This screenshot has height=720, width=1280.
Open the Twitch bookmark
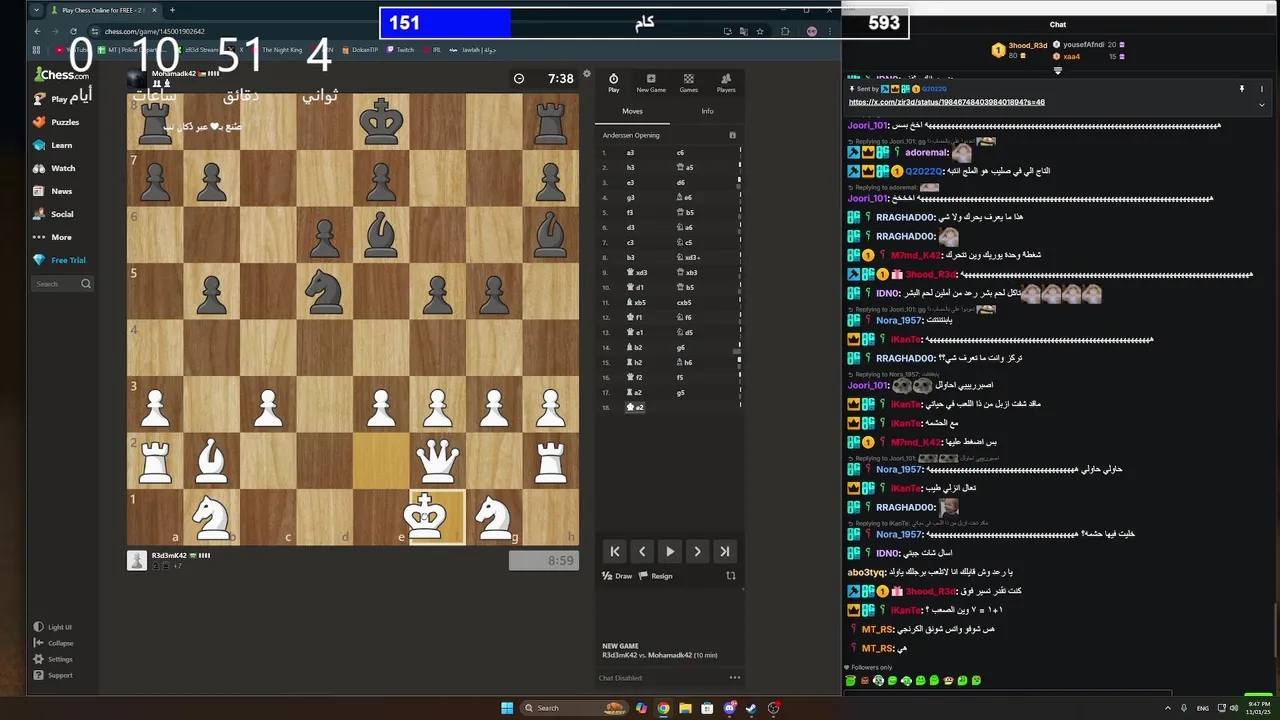[x=400, y=49]
